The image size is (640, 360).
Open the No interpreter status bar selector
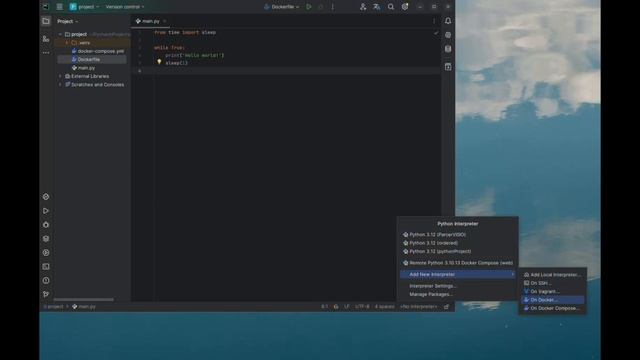419,307
